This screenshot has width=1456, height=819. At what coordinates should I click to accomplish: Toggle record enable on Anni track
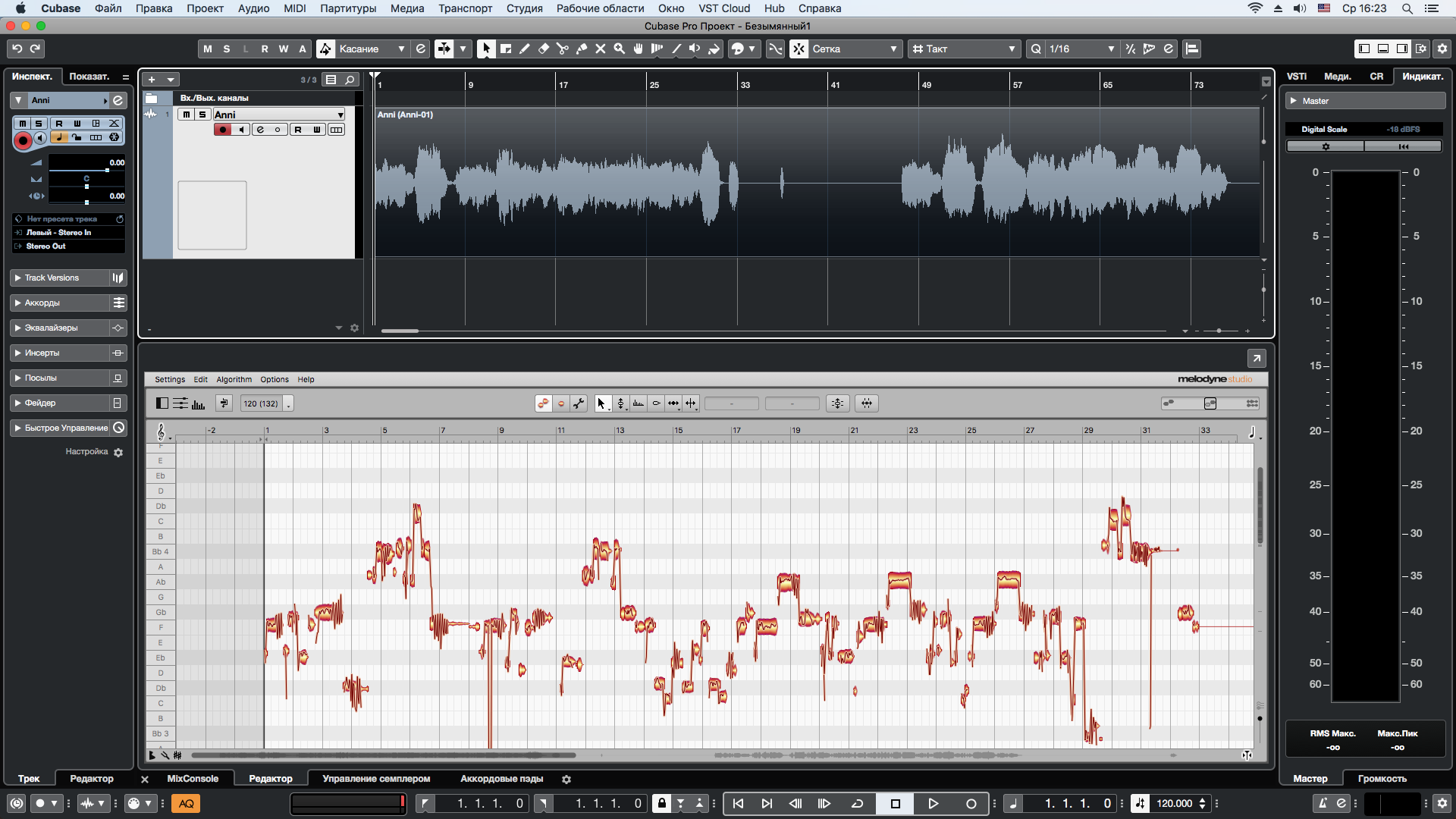tap(223, 130)
